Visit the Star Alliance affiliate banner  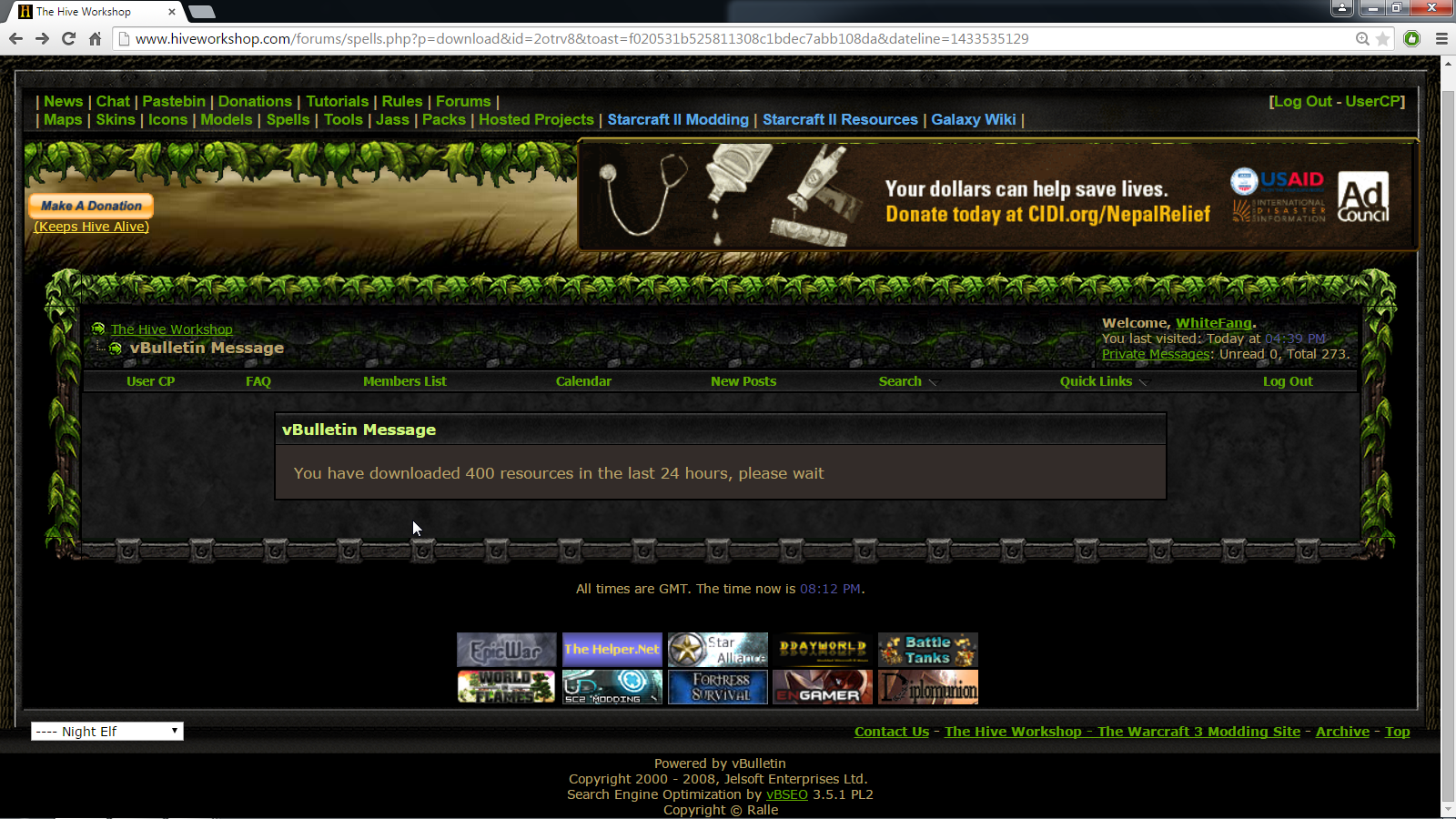[x=717, y=650]
